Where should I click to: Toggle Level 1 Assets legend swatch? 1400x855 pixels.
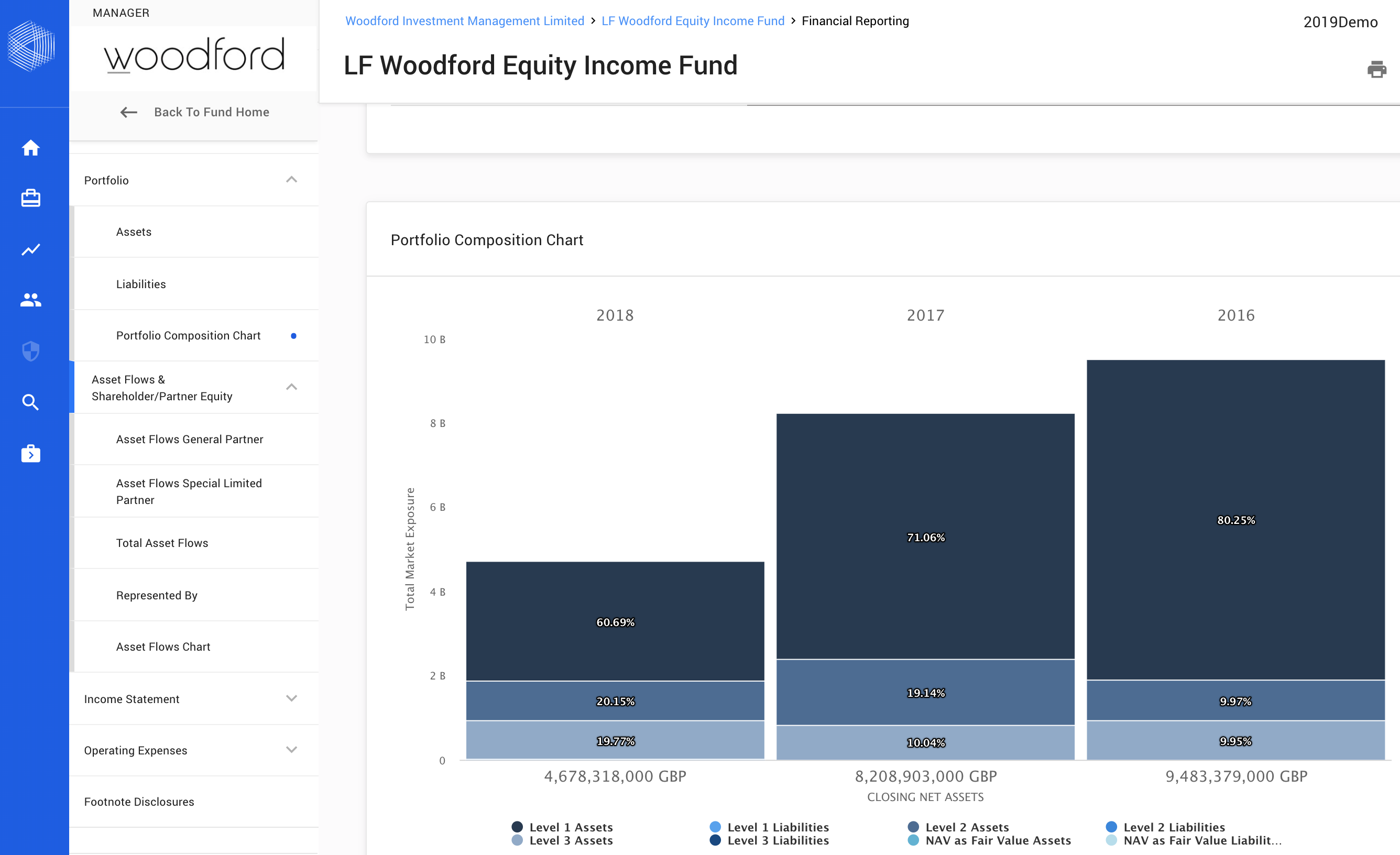click(517, 827)
